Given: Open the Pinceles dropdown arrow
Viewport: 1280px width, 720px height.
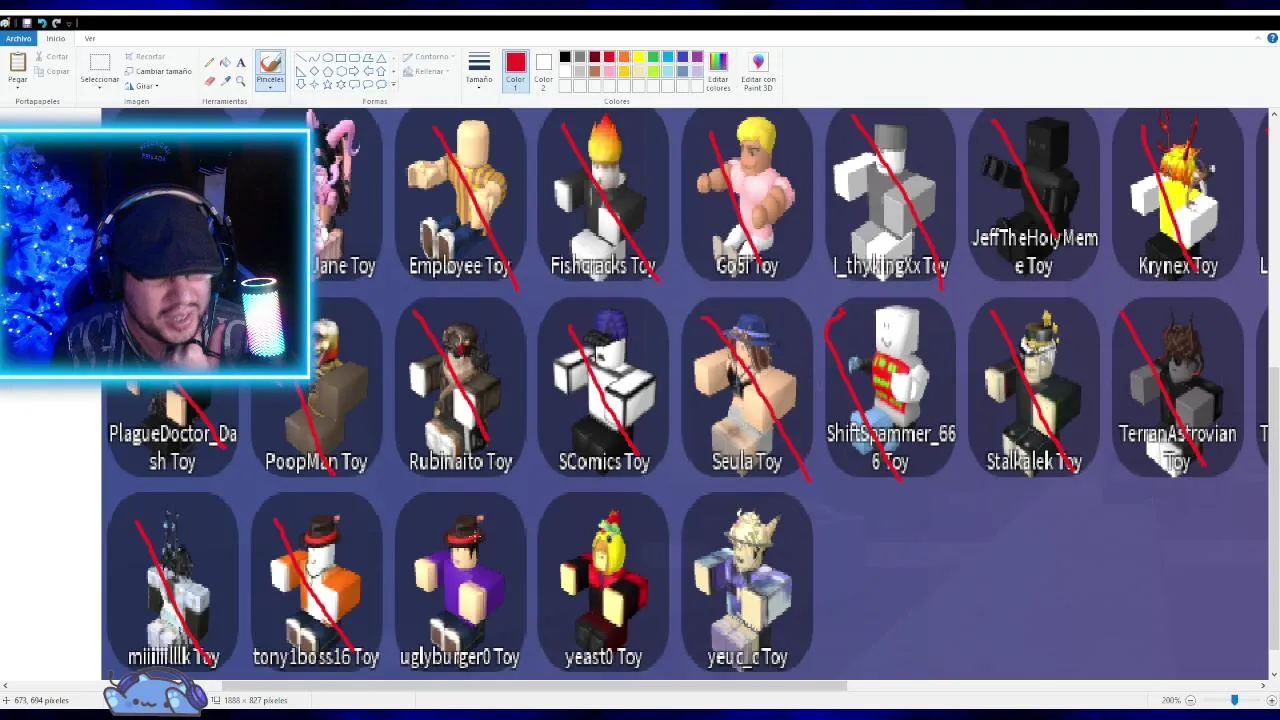Looking at the screenshot, I should pos(270,88).
